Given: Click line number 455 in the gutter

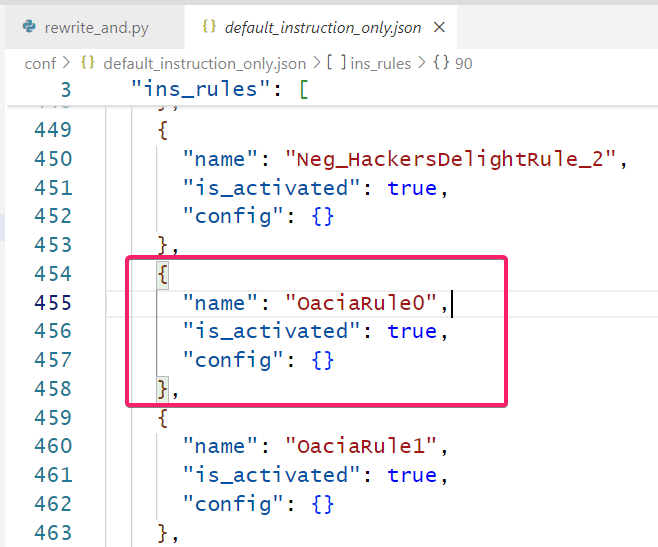Looking at the screenshot, I should tap(53, 302).
